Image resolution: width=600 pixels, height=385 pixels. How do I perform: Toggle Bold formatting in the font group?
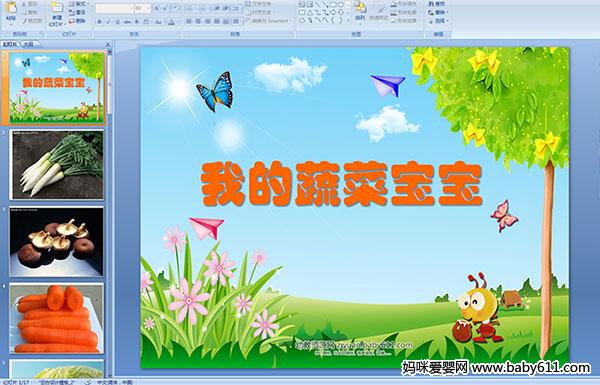(99, 22)
